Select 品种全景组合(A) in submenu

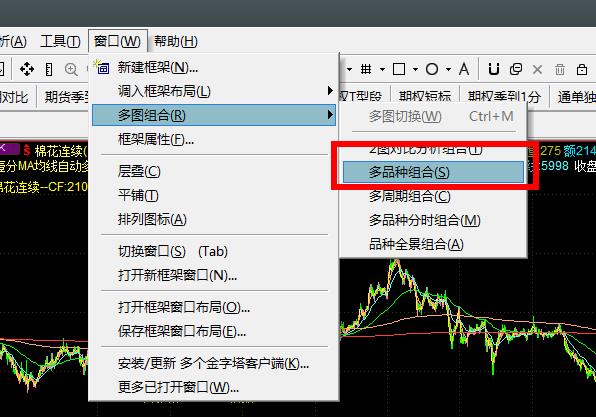click(433, 244)
